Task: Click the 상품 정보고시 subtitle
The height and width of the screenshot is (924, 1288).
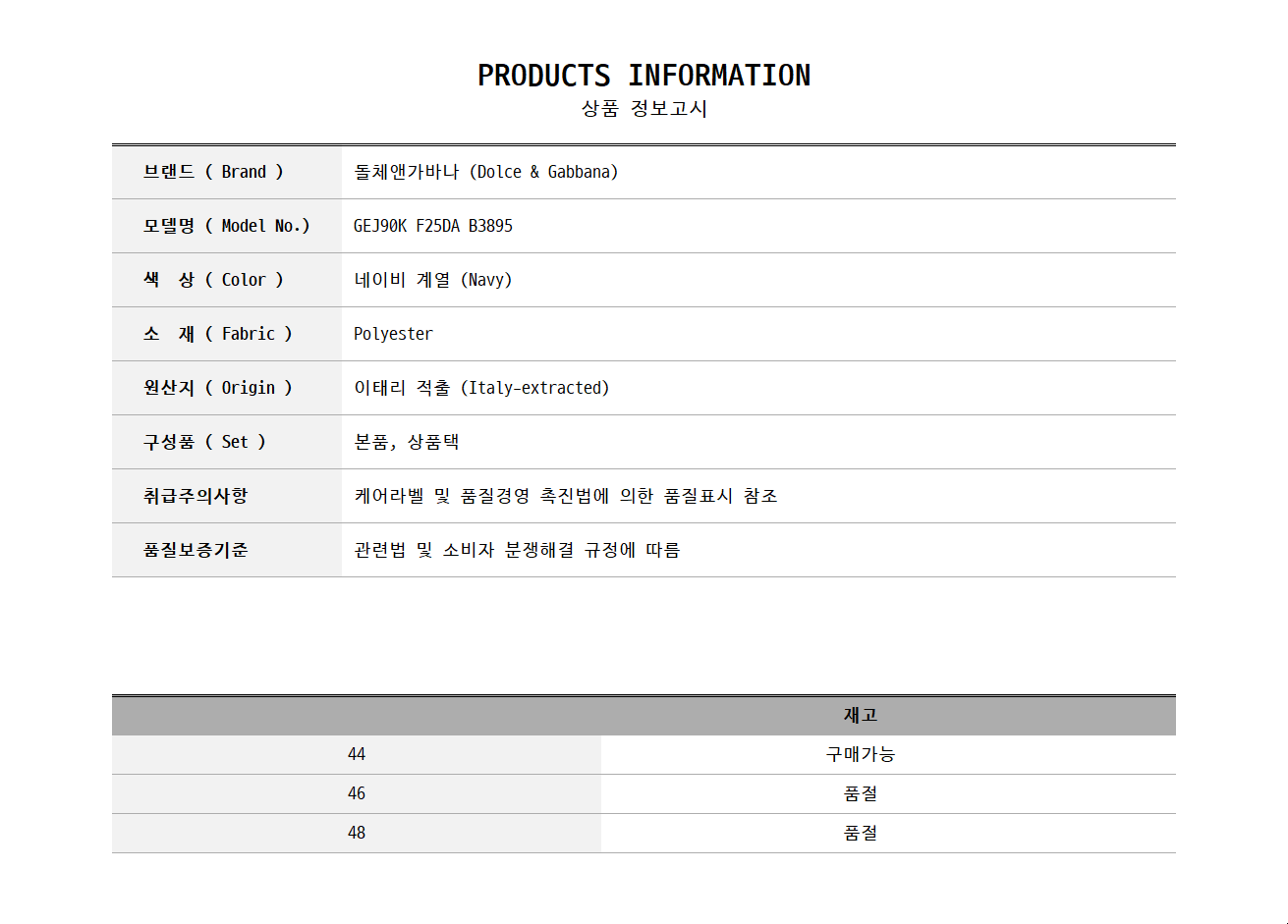Action: pyautogui.click(x=644, y=109)
